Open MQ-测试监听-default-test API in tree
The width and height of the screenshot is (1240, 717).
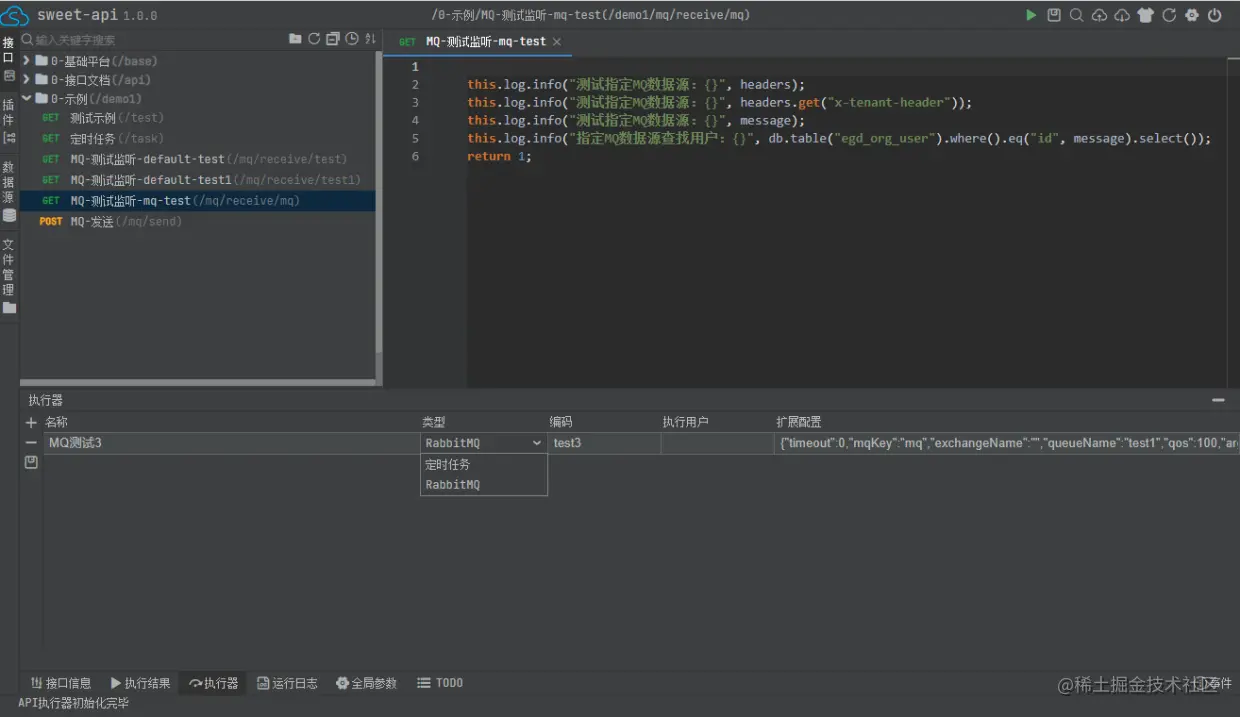click(198, 159)
